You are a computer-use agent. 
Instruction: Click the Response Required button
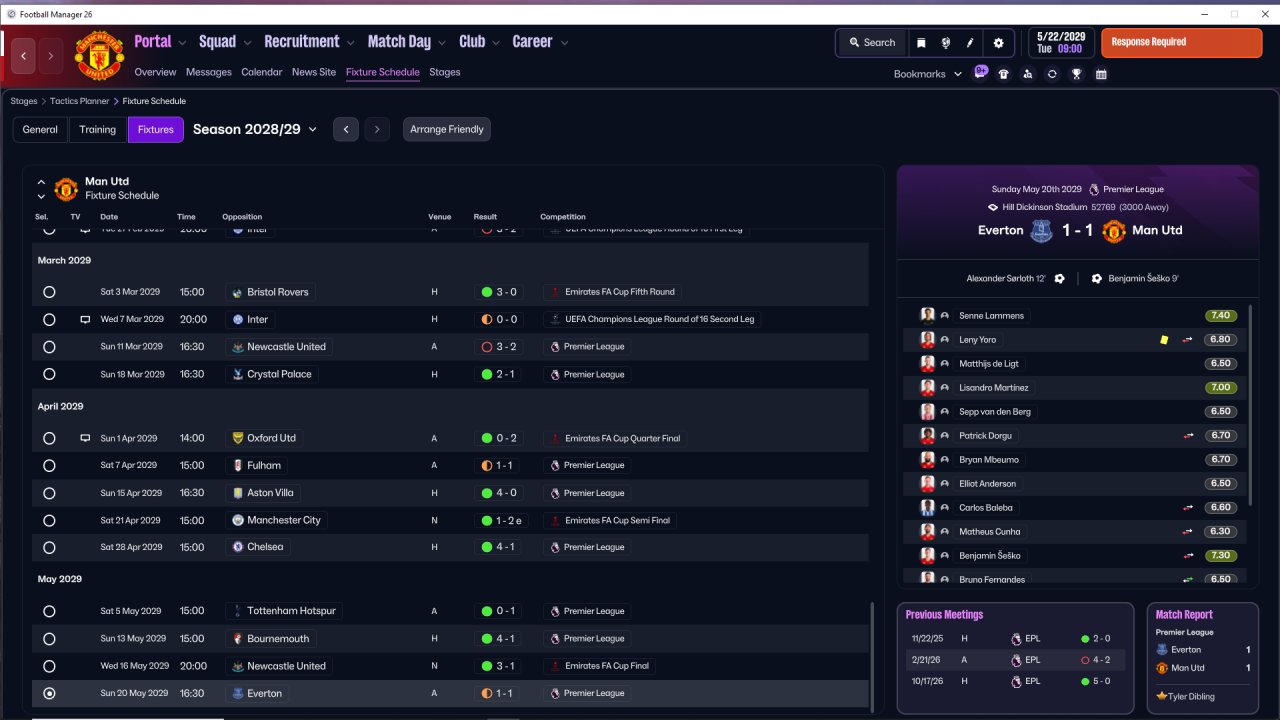point(1181,43)
